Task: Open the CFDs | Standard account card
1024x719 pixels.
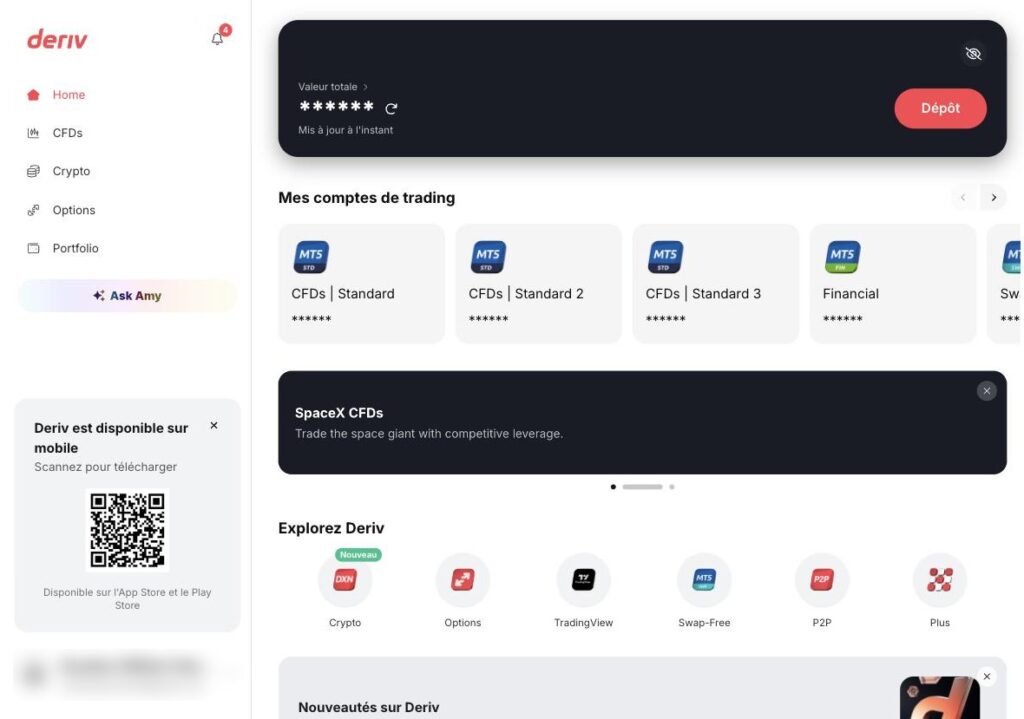Action: [361, 283]
